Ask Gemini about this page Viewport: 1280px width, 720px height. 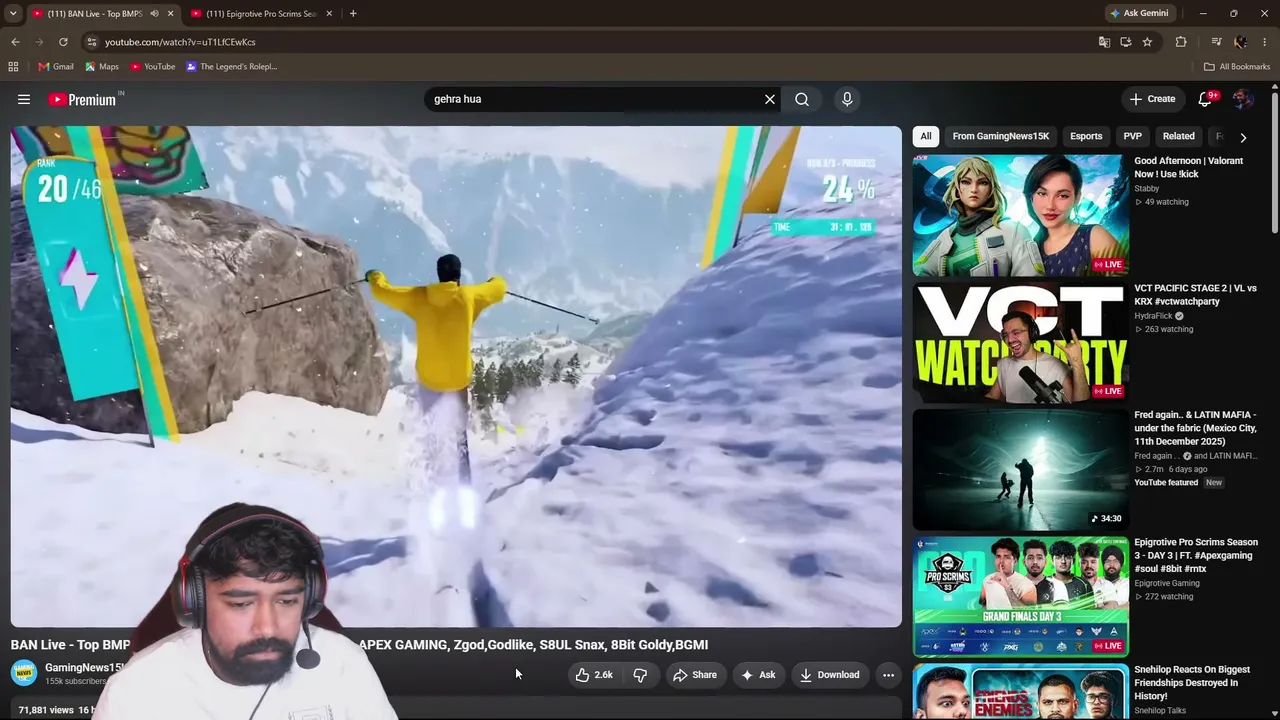click(1138, 14)
